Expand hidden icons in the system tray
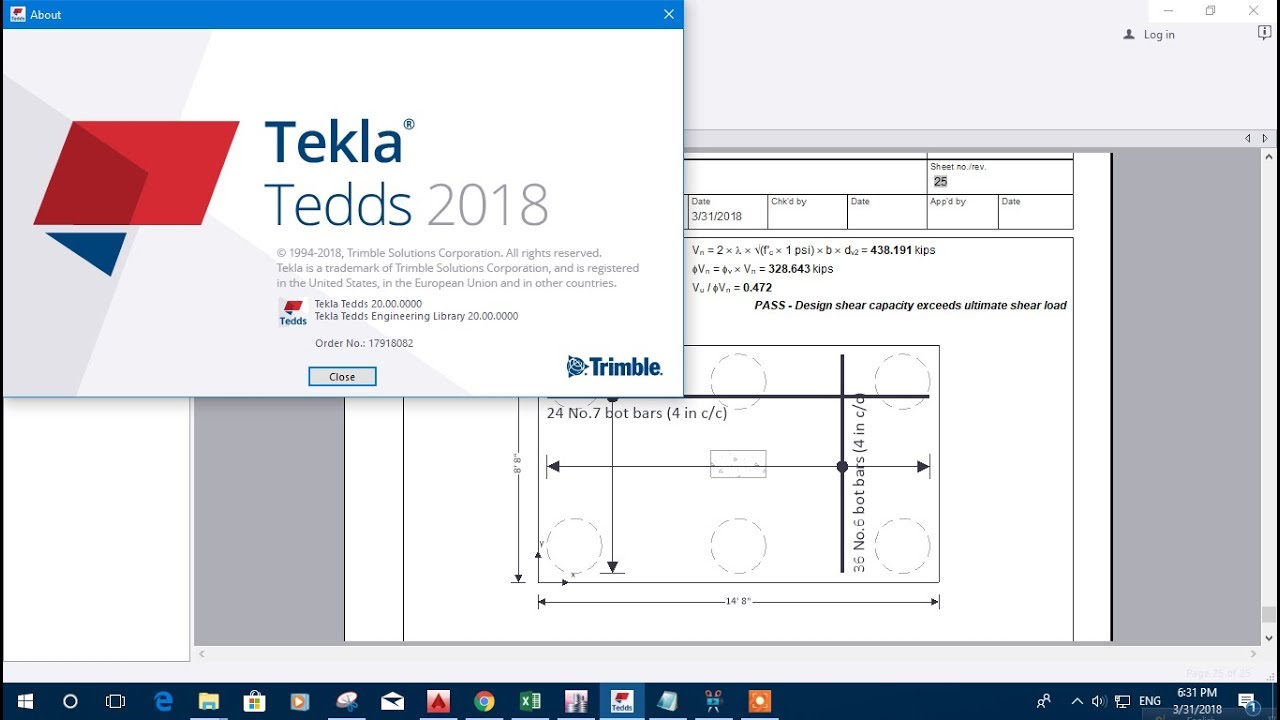Screen dimensions: 1280x720 (x=1077, y=701)
